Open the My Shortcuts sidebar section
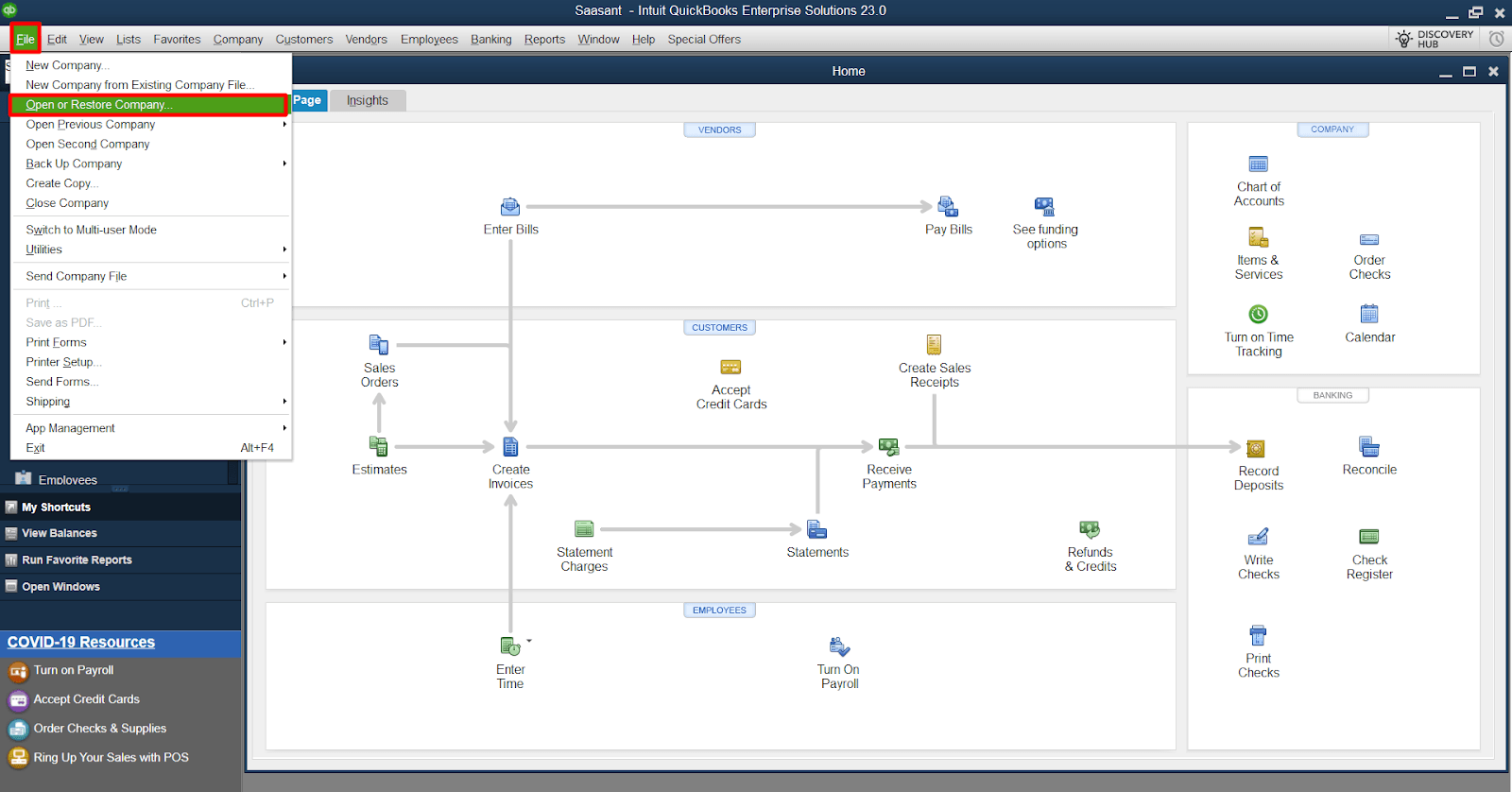Screen dimensions: 1512x792 (120, 508)
